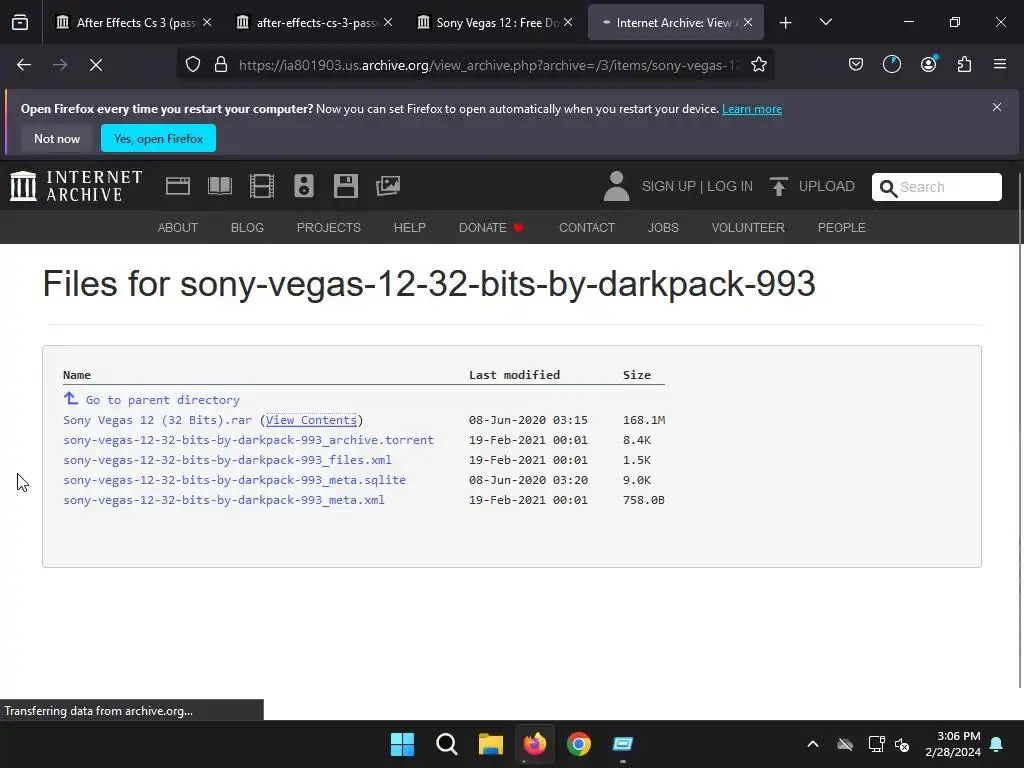Click the Not now button
The image size is (1024, 768).
57,138
